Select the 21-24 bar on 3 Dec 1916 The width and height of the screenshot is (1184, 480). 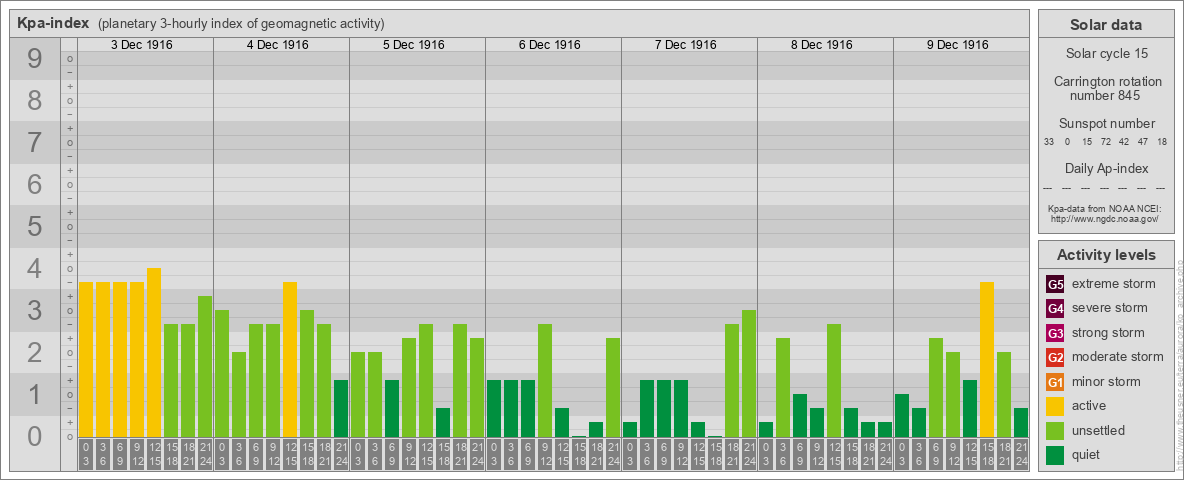[205, 366]
